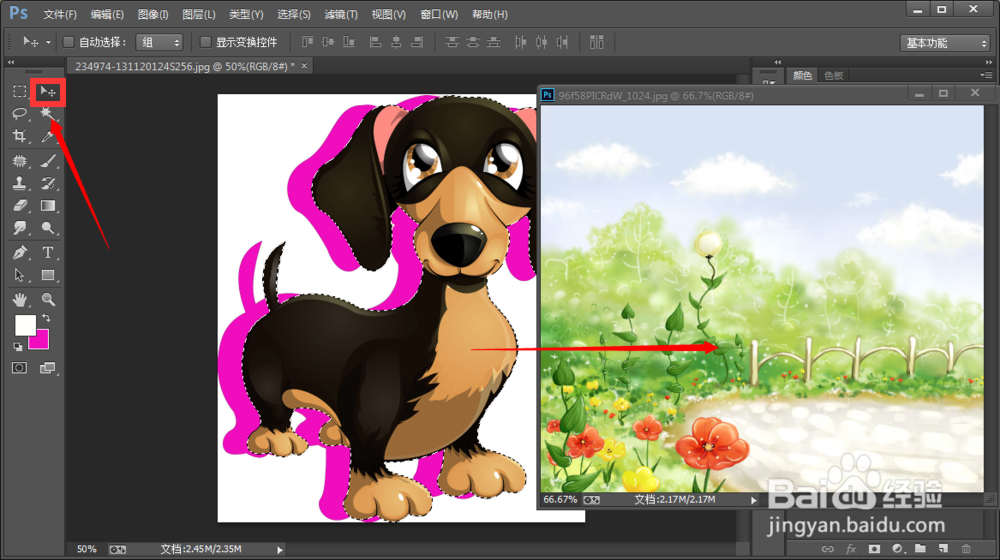
Task: Click the delete layer trash icon
Action: (966, 549)
